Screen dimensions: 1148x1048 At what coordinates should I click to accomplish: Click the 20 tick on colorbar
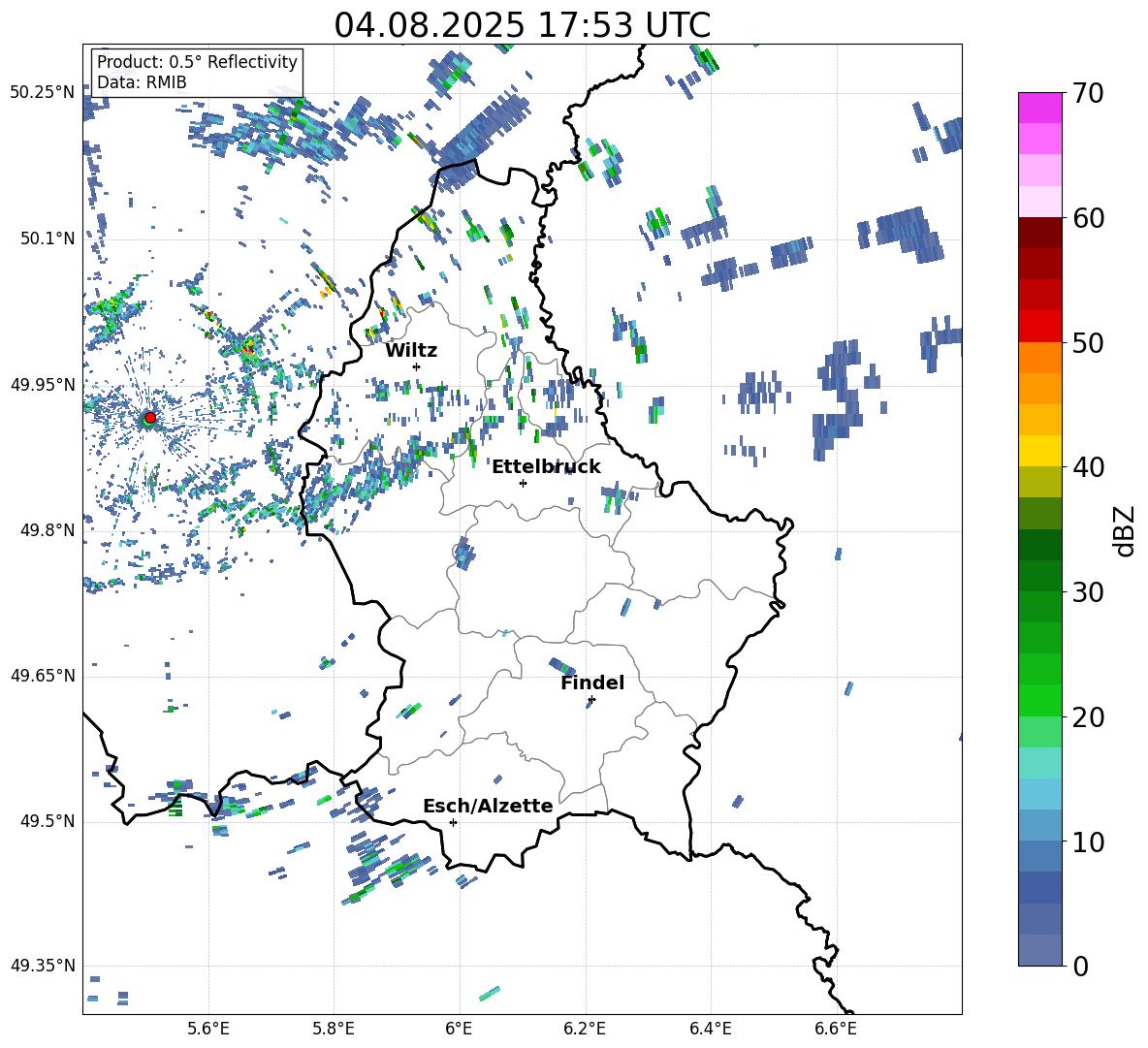click(x=1089, y=717)
